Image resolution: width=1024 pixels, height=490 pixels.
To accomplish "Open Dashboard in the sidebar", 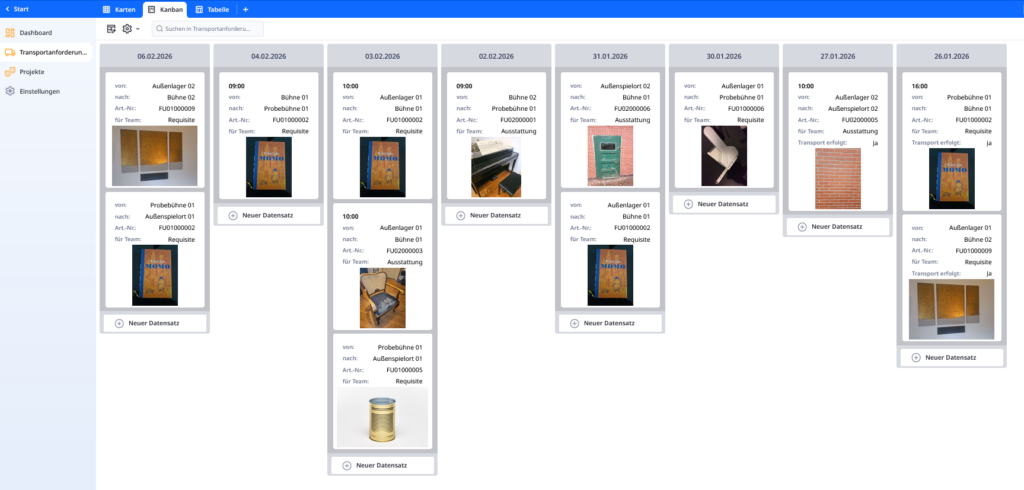I will pyautogui.click(x=35, y=33).
